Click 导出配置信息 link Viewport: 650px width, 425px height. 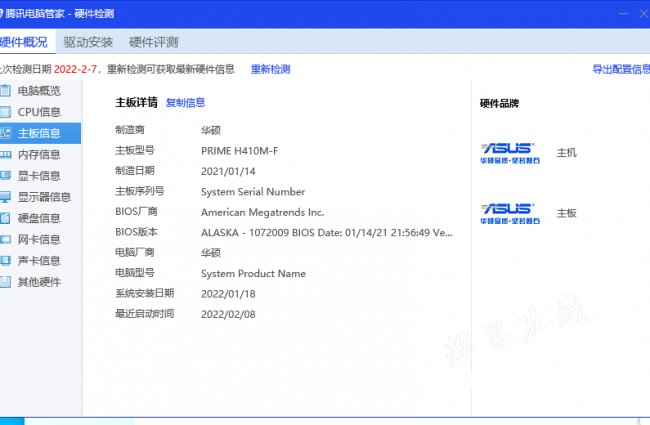point(621,69)
